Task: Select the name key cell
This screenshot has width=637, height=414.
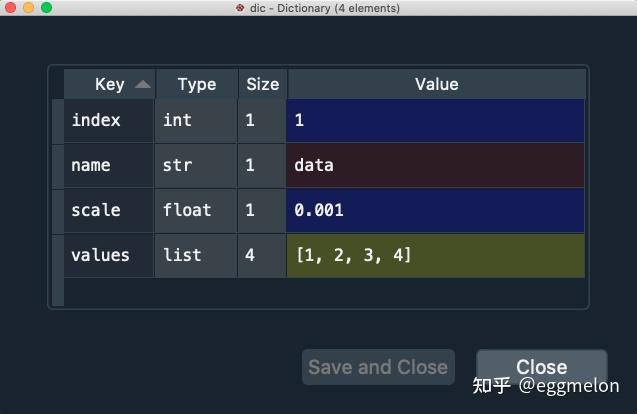Action: pos(109,165)
